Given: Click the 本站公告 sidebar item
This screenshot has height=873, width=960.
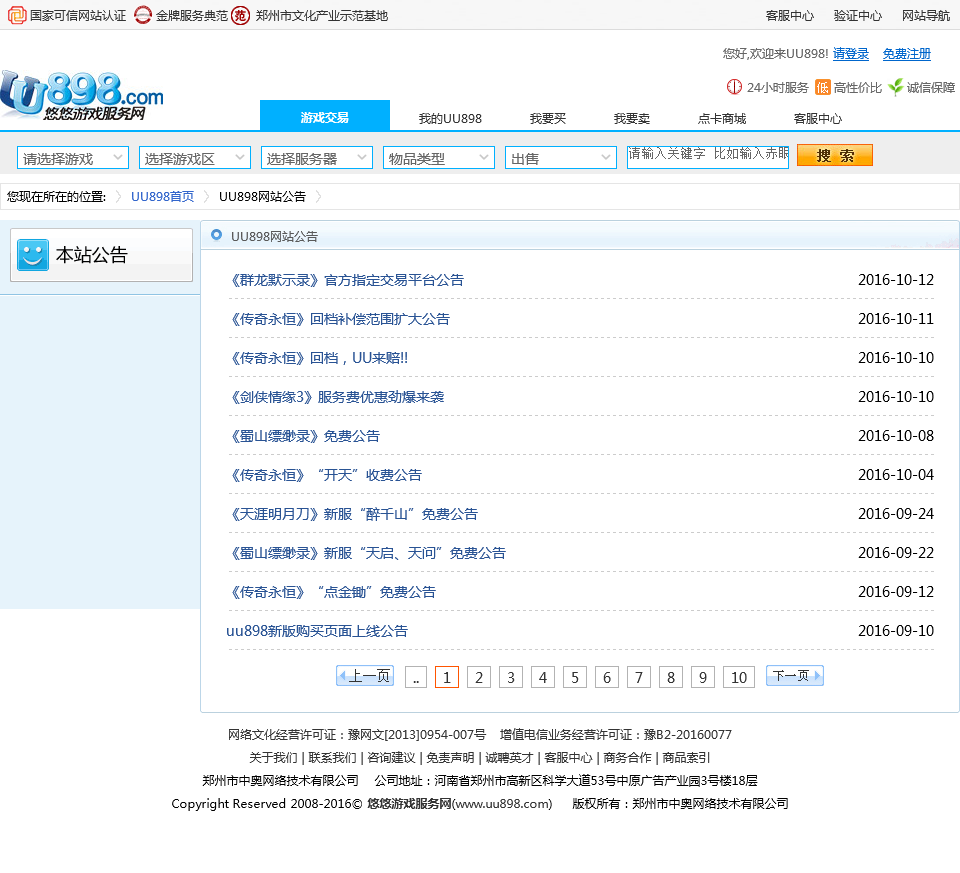Looking at the screenshot, I should pos(102,255).
